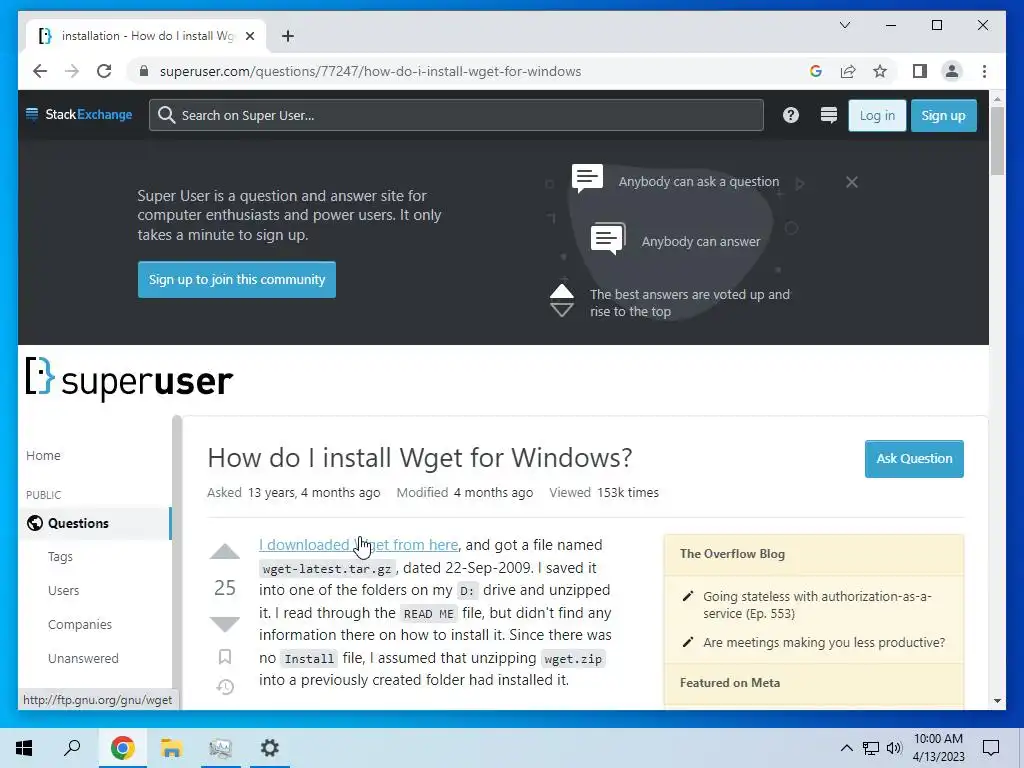Open the help question-mark icon

791,115
